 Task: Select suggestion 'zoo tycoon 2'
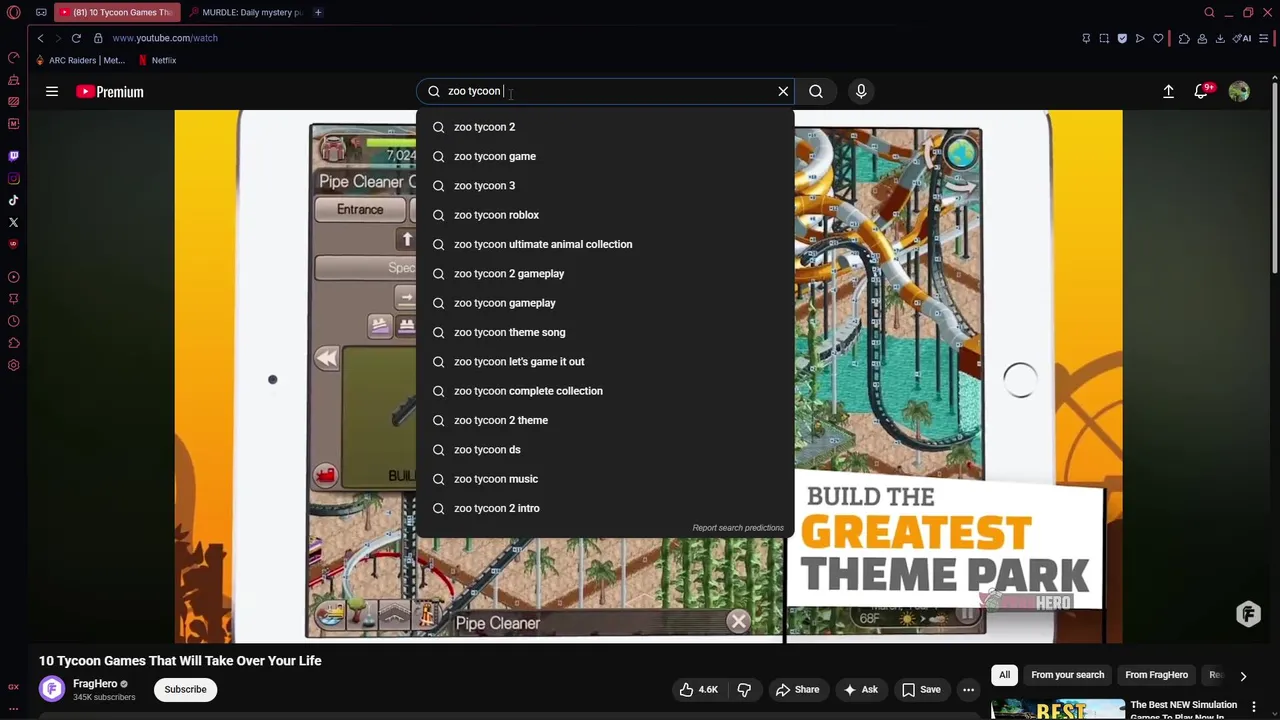click(605, 127)
